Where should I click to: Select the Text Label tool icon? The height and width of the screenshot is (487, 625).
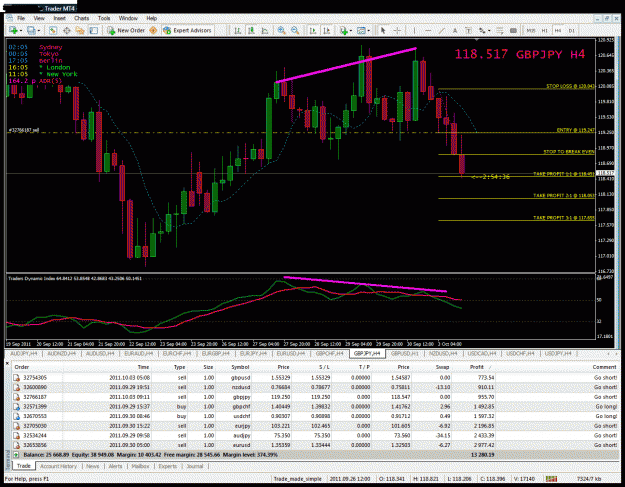(x=468, y=30)
